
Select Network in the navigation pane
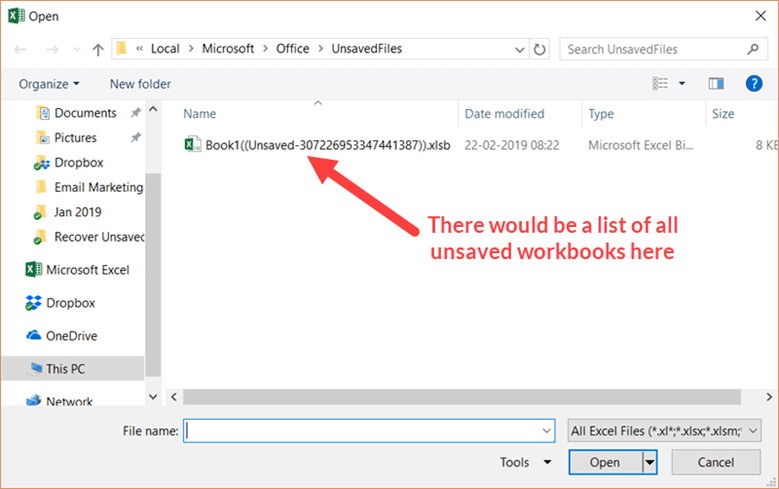(60, 401)
